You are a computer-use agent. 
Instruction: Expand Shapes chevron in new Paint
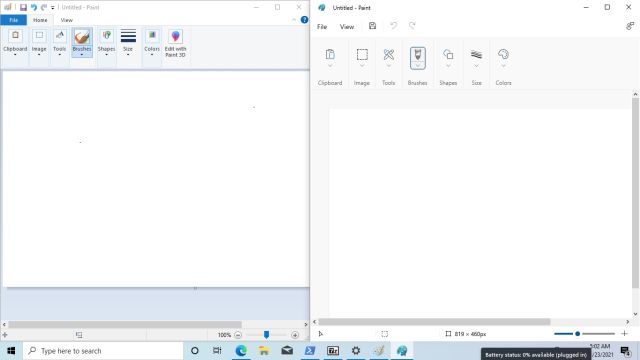[448, 66]
